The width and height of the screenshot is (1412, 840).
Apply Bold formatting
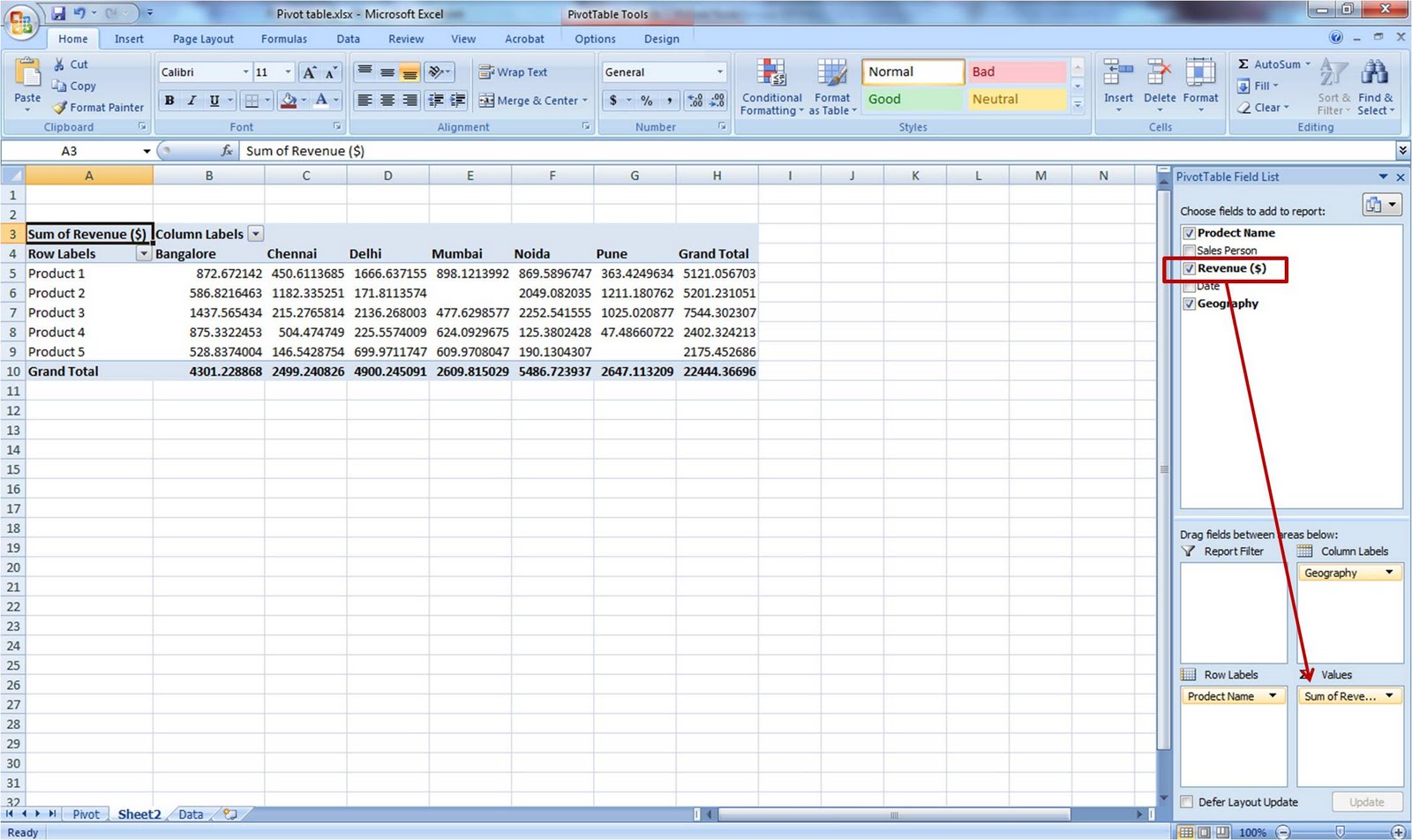pos(169,101)
